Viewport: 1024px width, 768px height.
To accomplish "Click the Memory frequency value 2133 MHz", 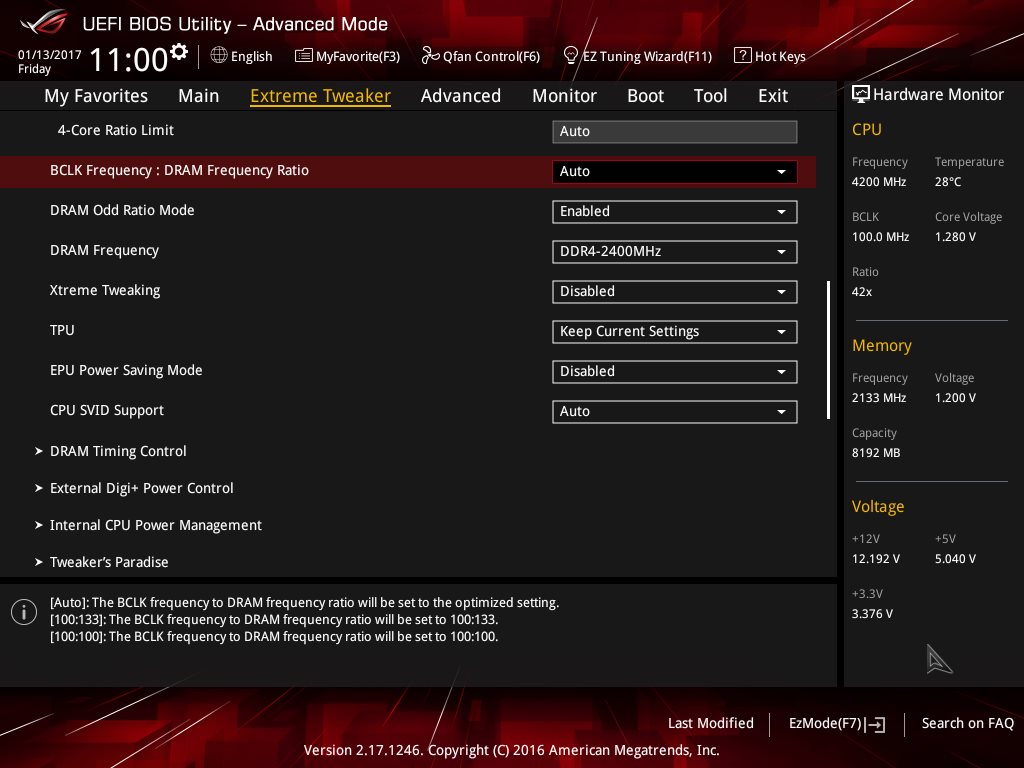I will coord(879,398).
